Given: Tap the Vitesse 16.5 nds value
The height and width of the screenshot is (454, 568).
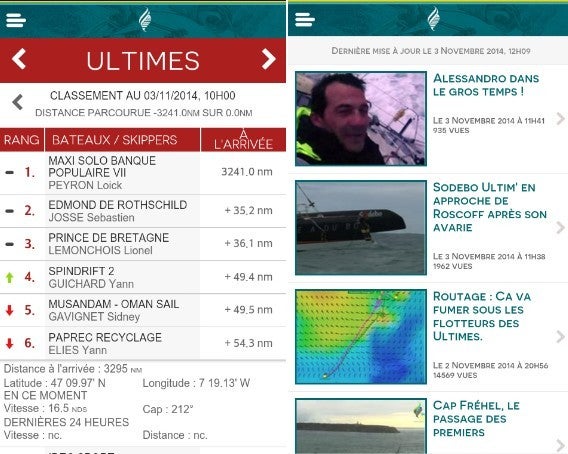Looking at the screenshot, I should 45,408.
